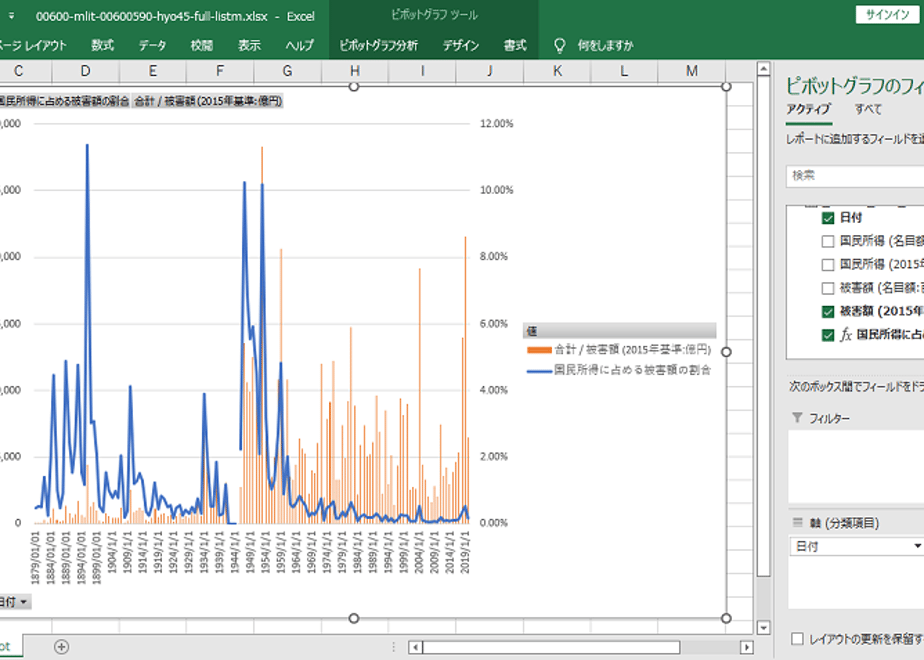
Task: Open the ヘルプ ribbon tab
Action: pyautogui.click(x=299, y=45)
